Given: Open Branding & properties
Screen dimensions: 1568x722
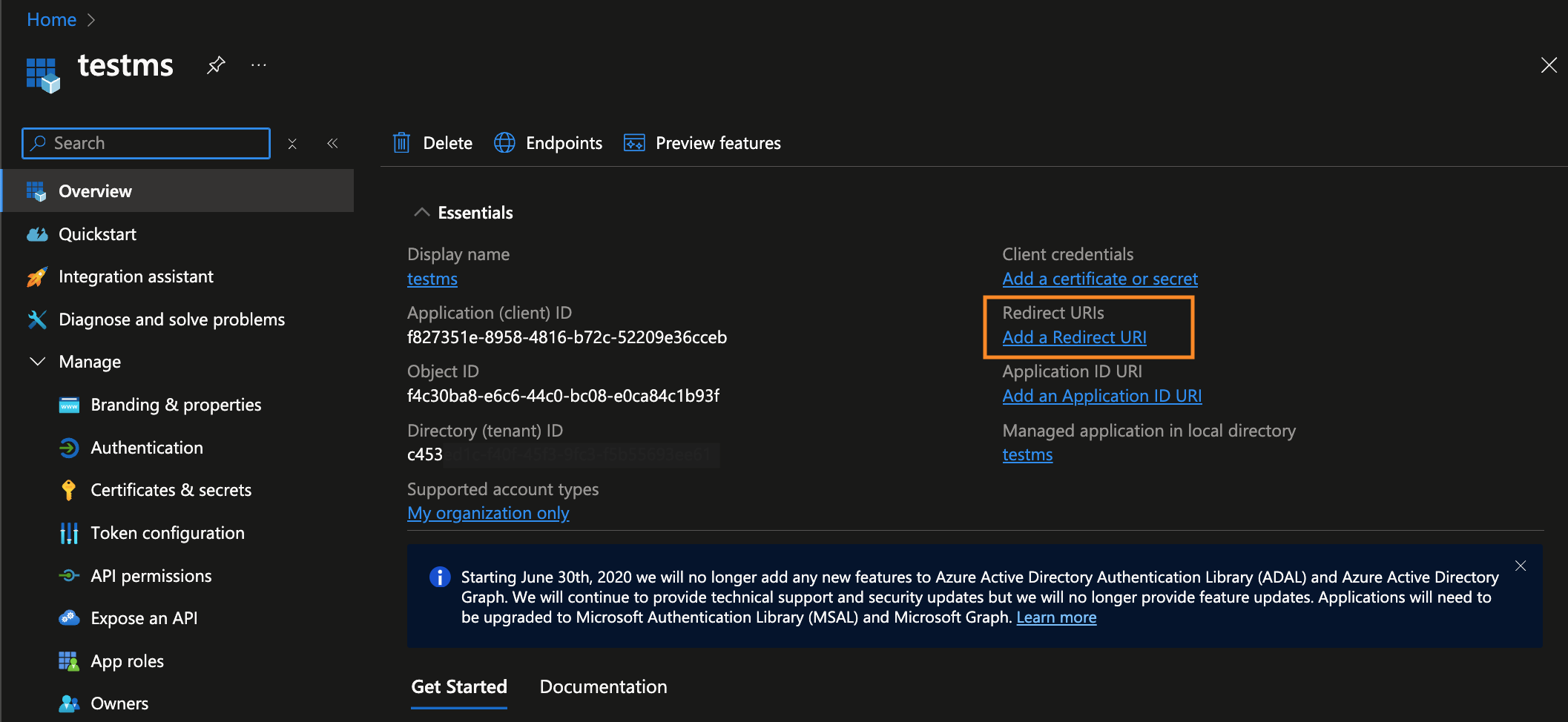Looking at the screenshot, I should (x=178, y=405).
